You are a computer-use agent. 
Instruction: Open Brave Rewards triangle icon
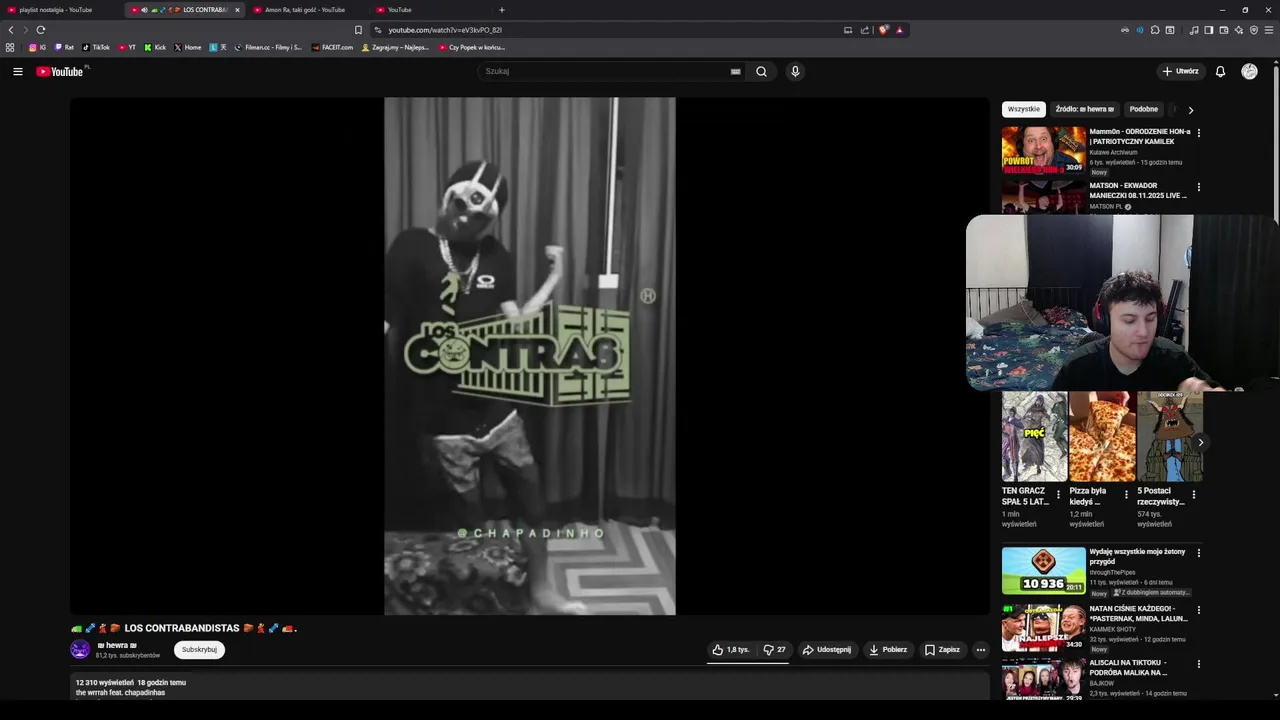pos(899,30)
